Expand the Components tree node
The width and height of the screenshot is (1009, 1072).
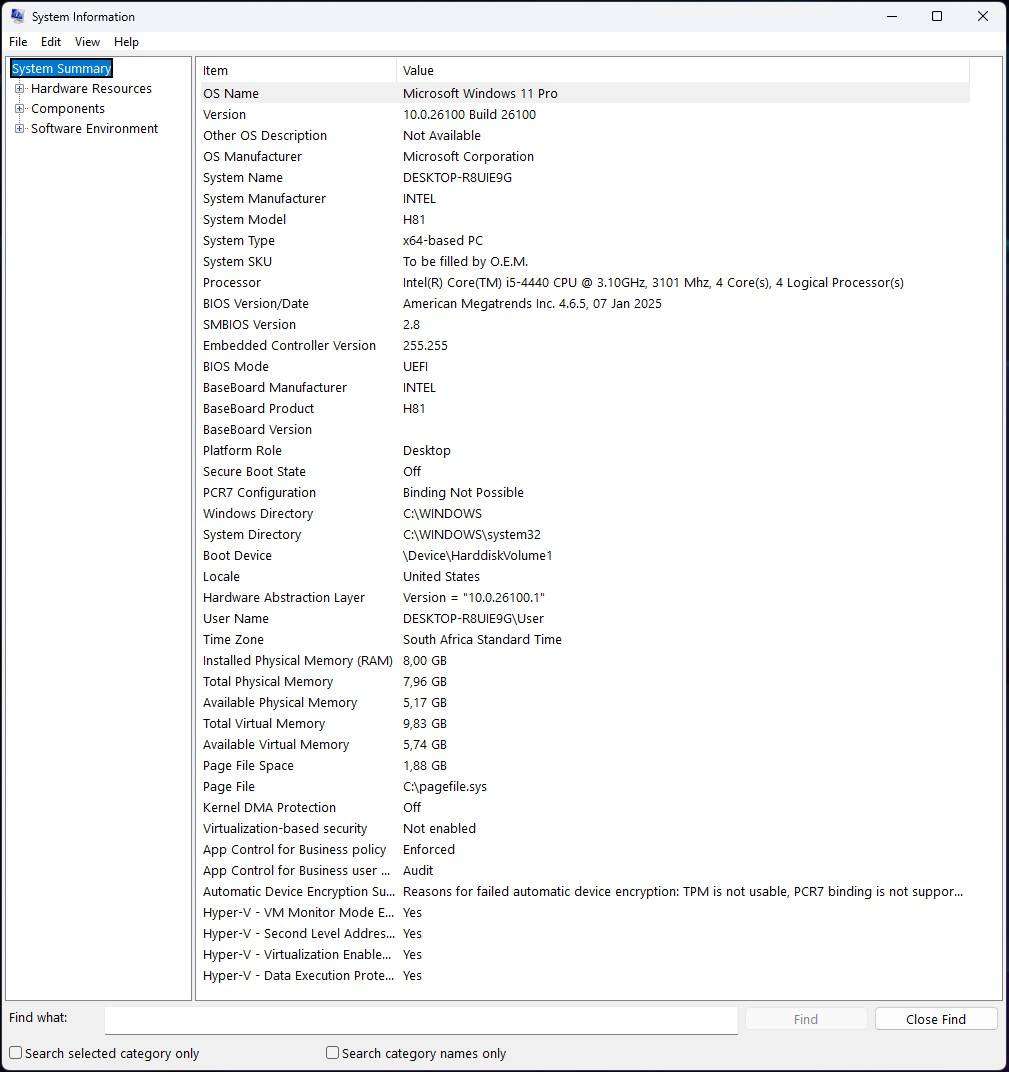(18, 108)
